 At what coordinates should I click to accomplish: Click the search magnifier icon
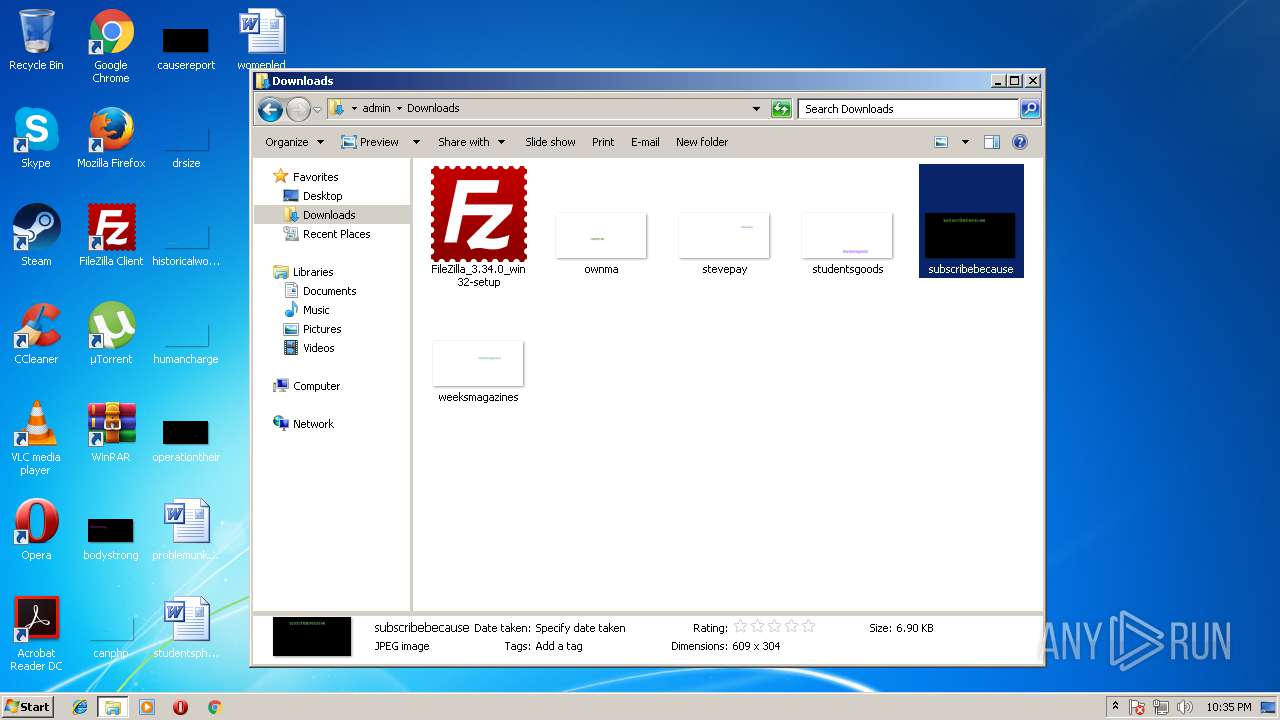[1029, 109]
